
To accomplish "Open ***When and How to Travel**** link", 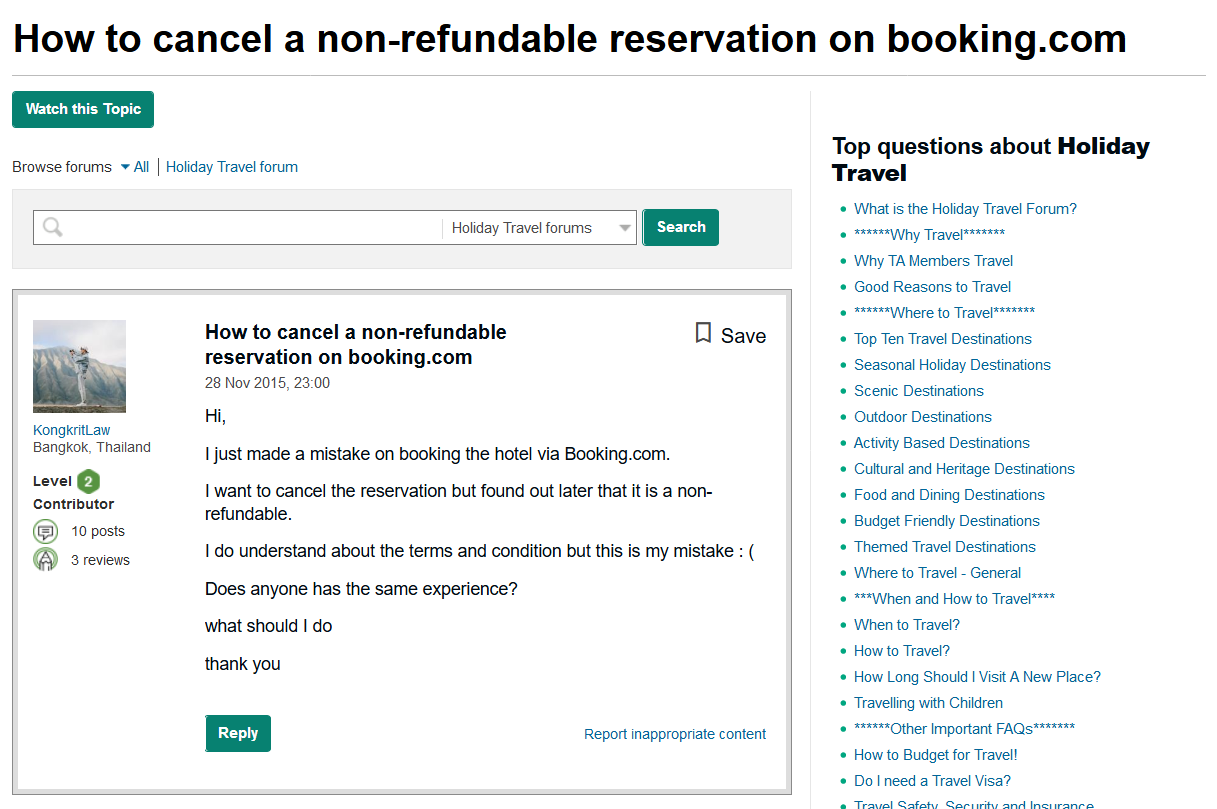I will [954, 599].
